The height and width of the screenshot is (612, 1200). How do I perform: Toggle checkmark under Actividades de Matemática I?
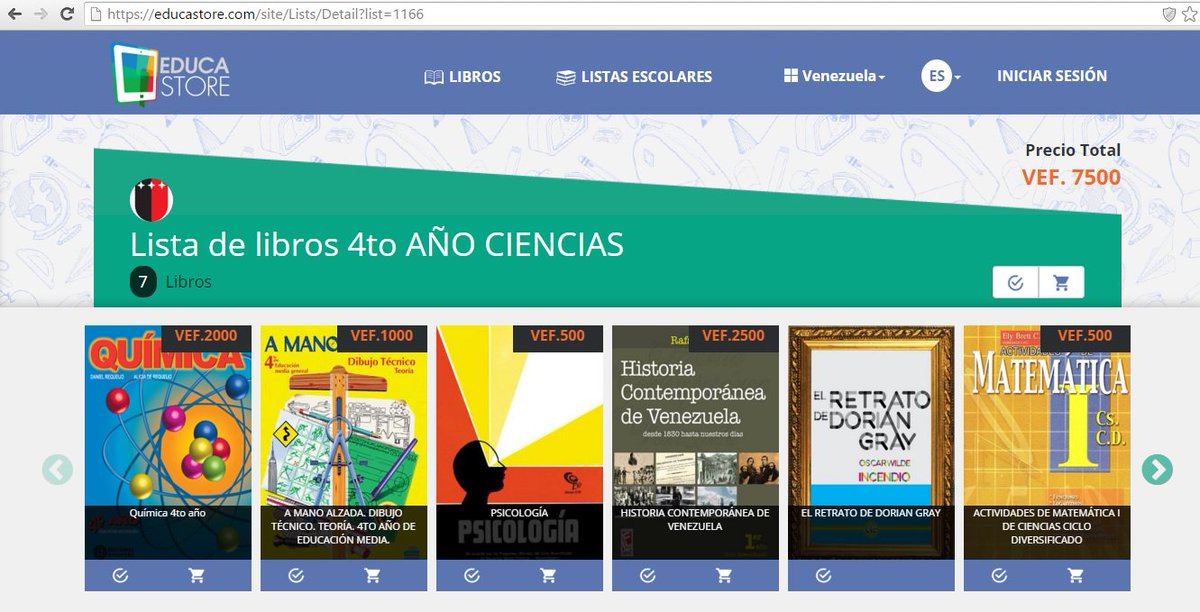tap(999, 575)
